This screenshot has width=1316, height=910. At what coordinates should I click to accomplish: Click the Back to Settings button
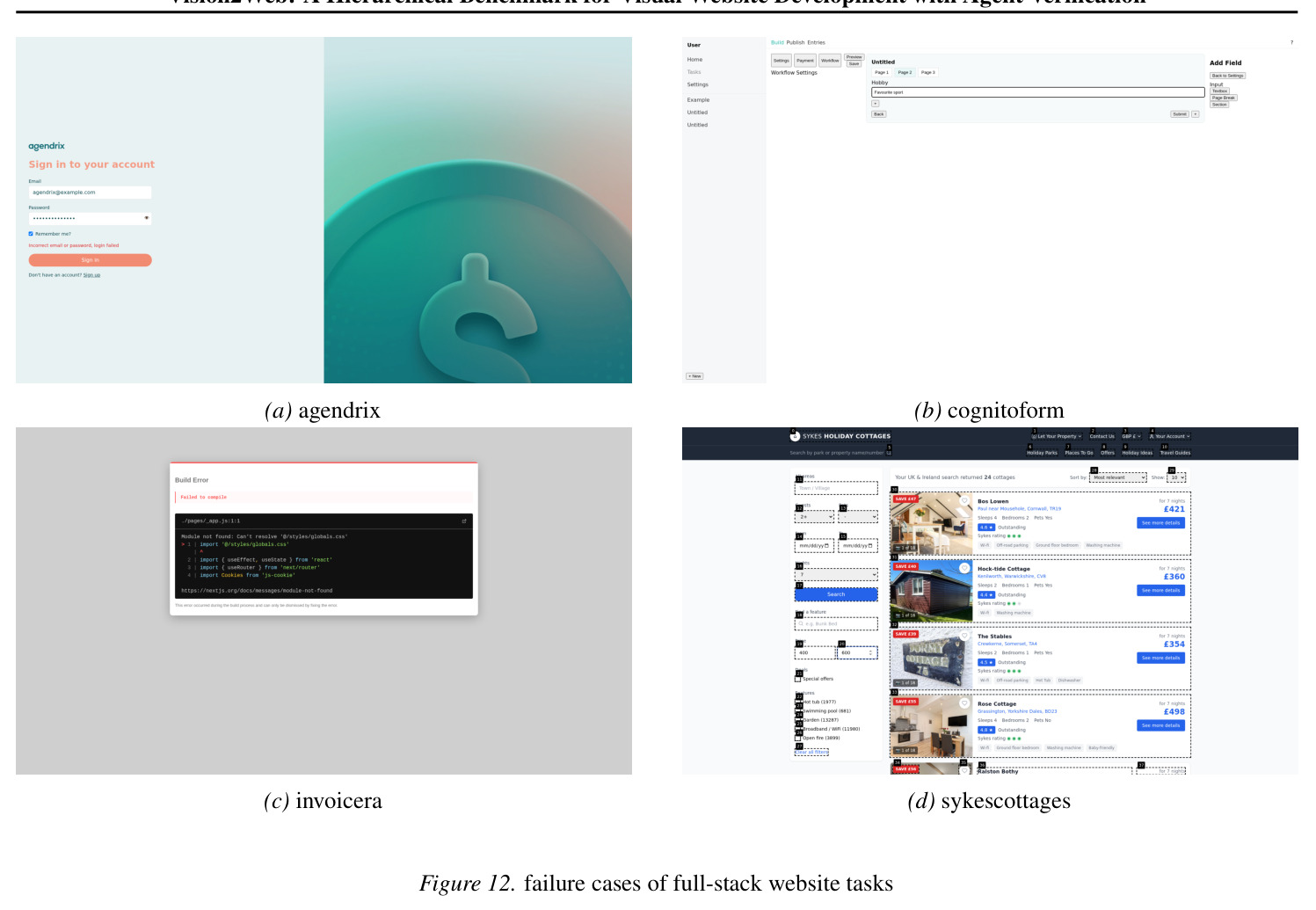pyautogui.click(x=1227, y=76)
